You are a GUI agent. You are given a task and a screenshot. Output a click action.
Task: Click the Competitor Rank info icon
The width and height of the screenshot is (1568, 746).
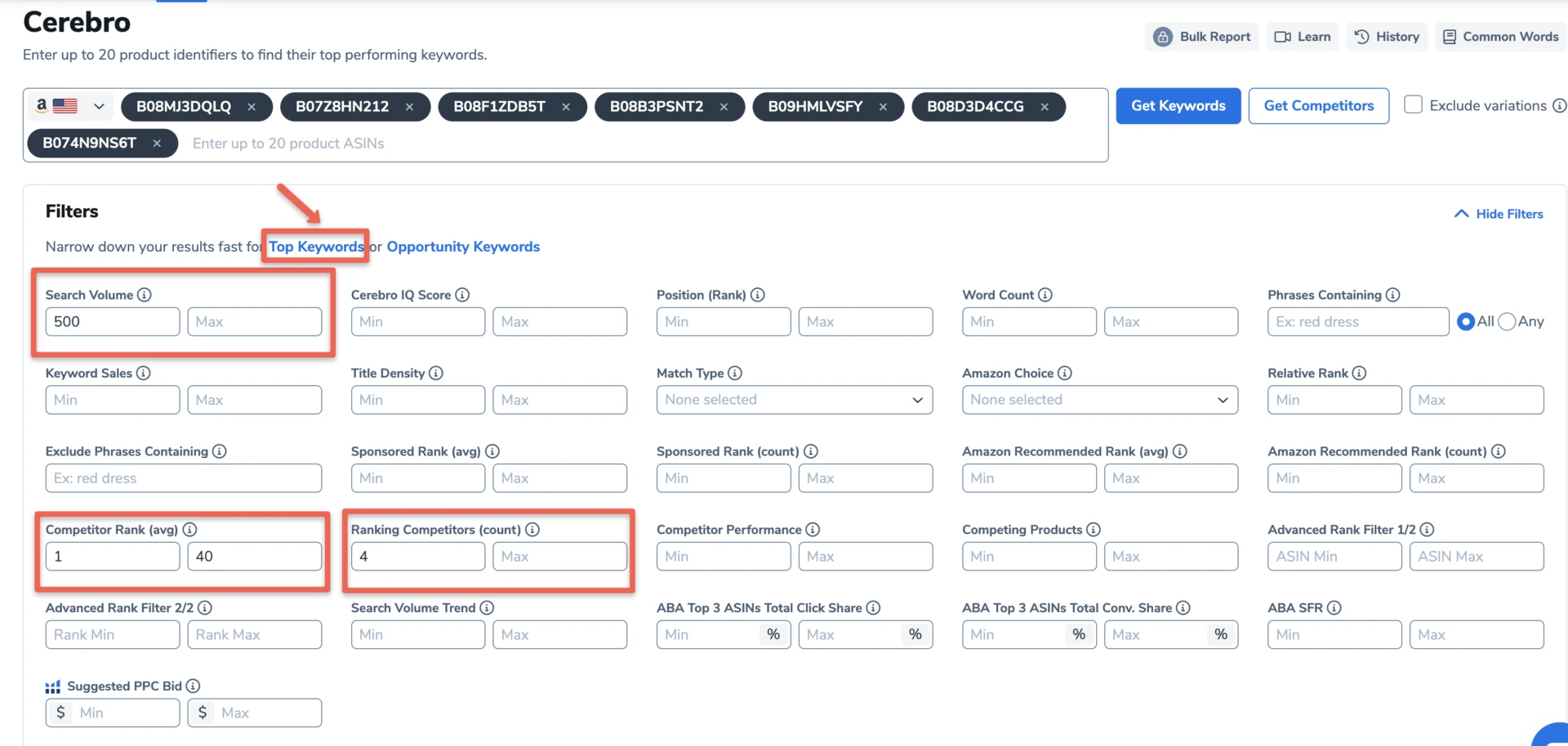pyautogui.click(x=191, y=530)
